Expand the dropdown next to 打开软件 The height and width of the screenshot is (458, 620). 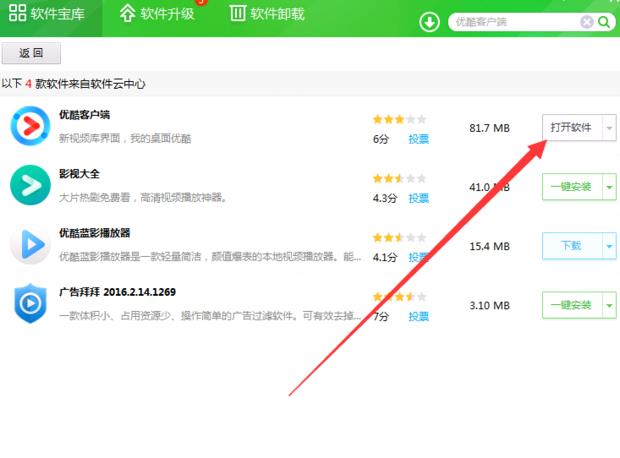pyautogui.click(x=609, y=127)
